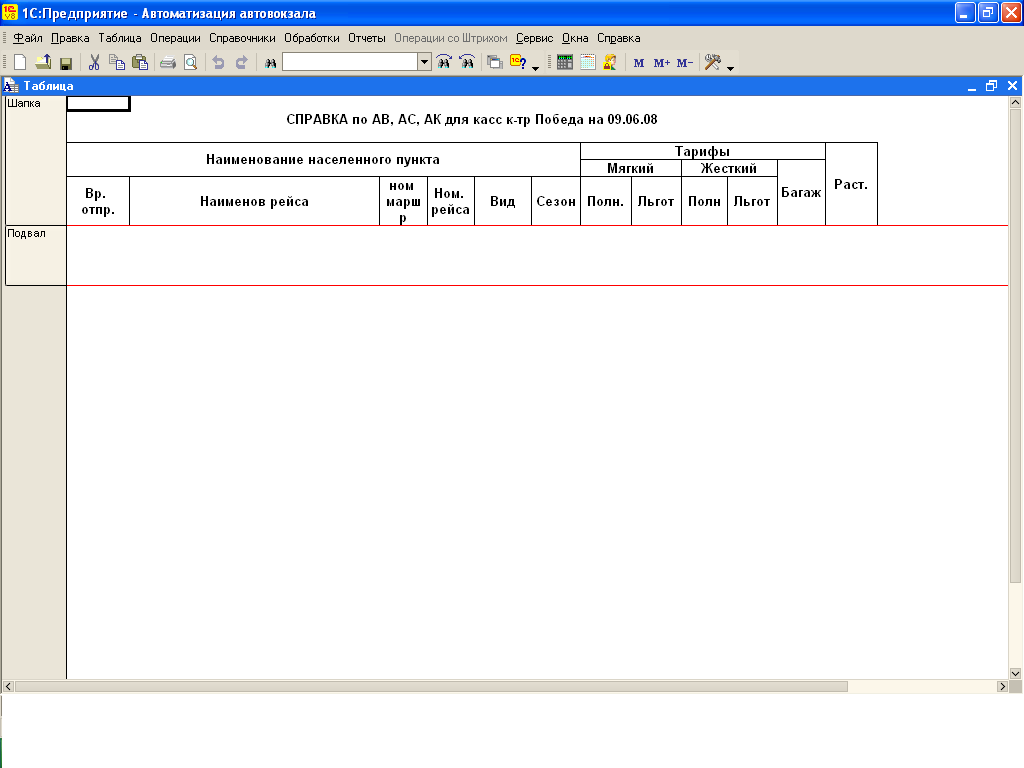Click the vertical scrollbar down arrow
This screenshot has height=768, width=1024.
pos(1015,673)
